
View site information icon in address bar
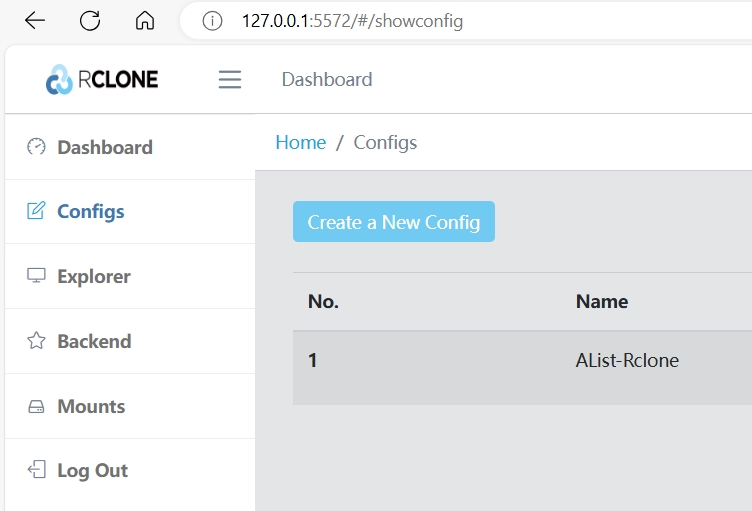click(x=212, y=21)
